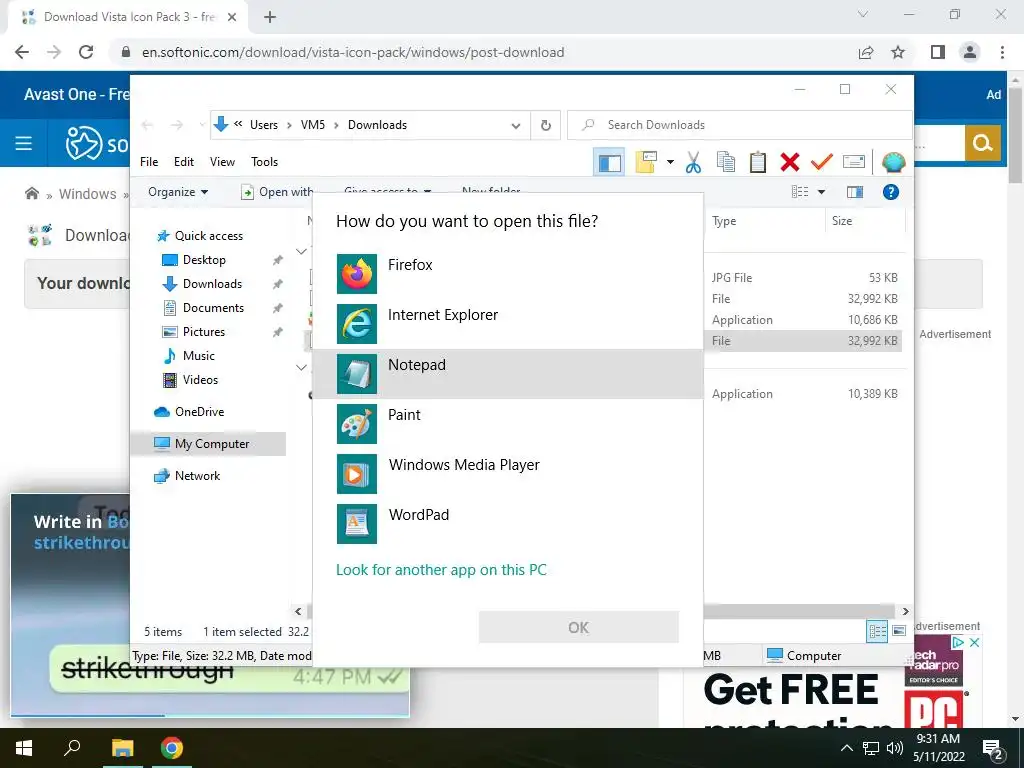Click the orange checkmark toolbar icon
1024x768 pixels.
[822, 161]
